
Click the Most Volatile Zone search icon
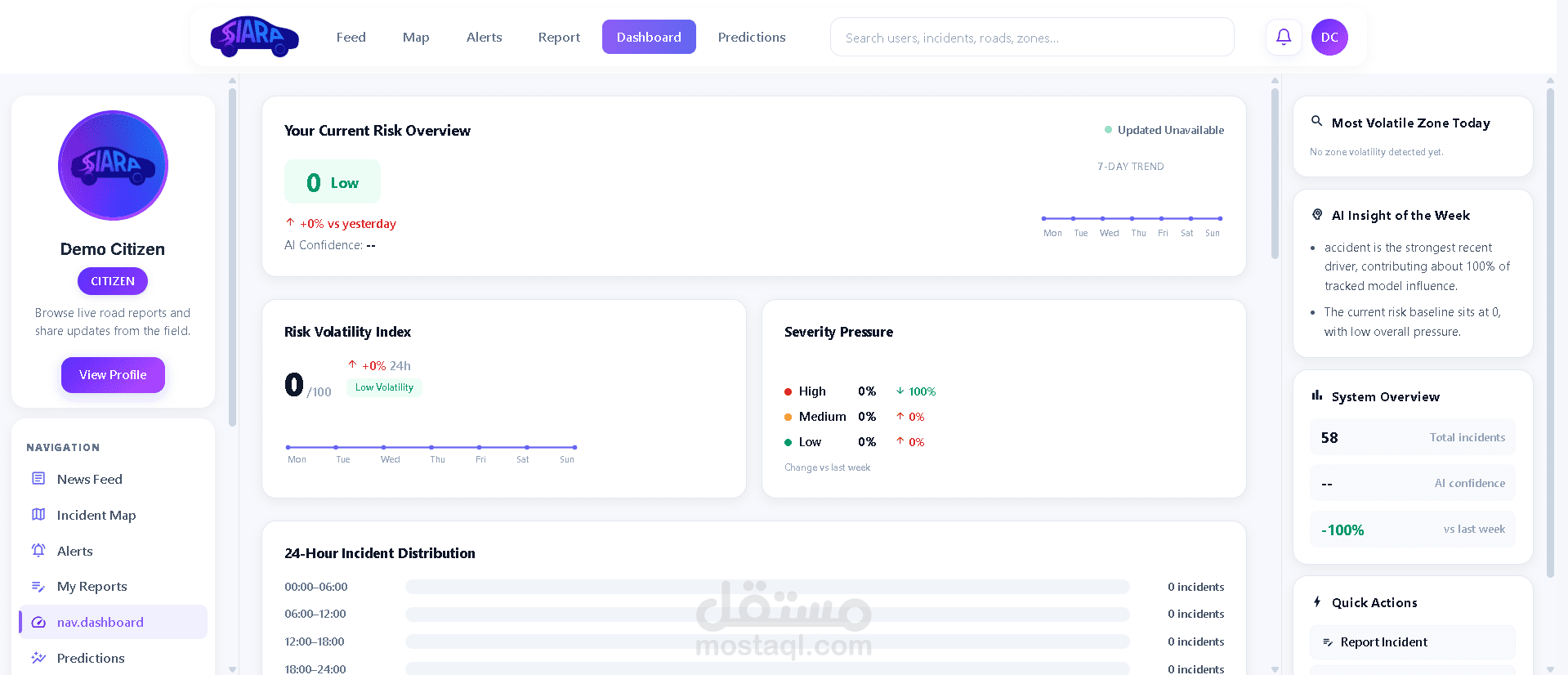pos(1316,121)
